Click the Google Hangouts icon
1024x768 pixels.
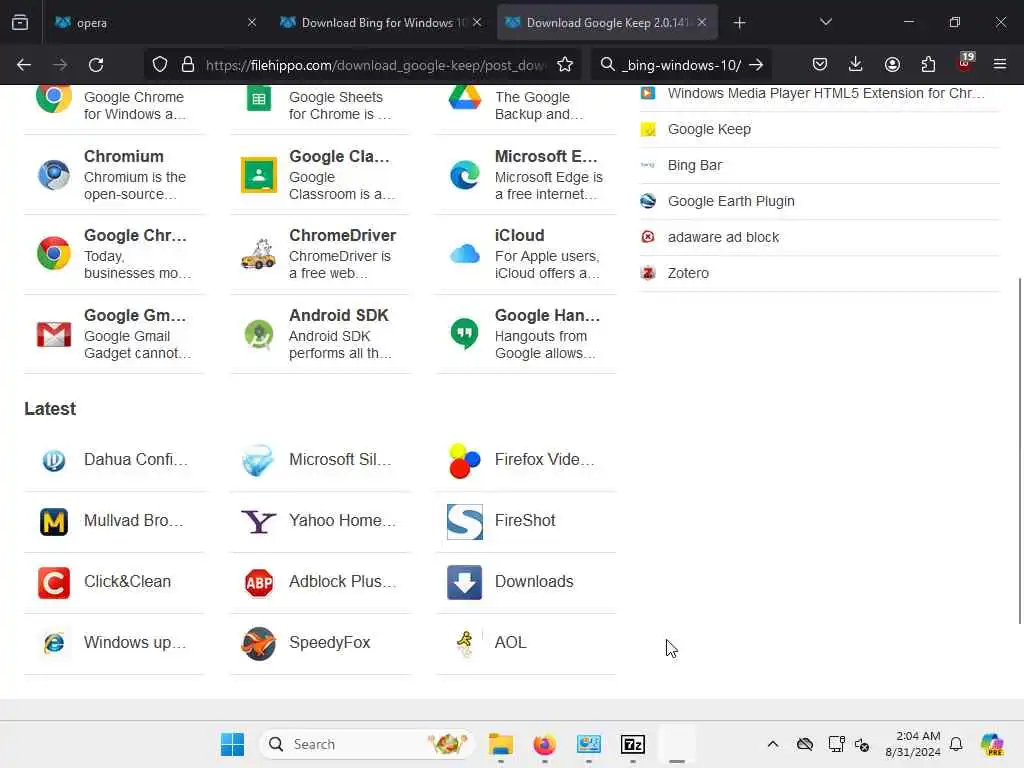click(x=464, y=334)
